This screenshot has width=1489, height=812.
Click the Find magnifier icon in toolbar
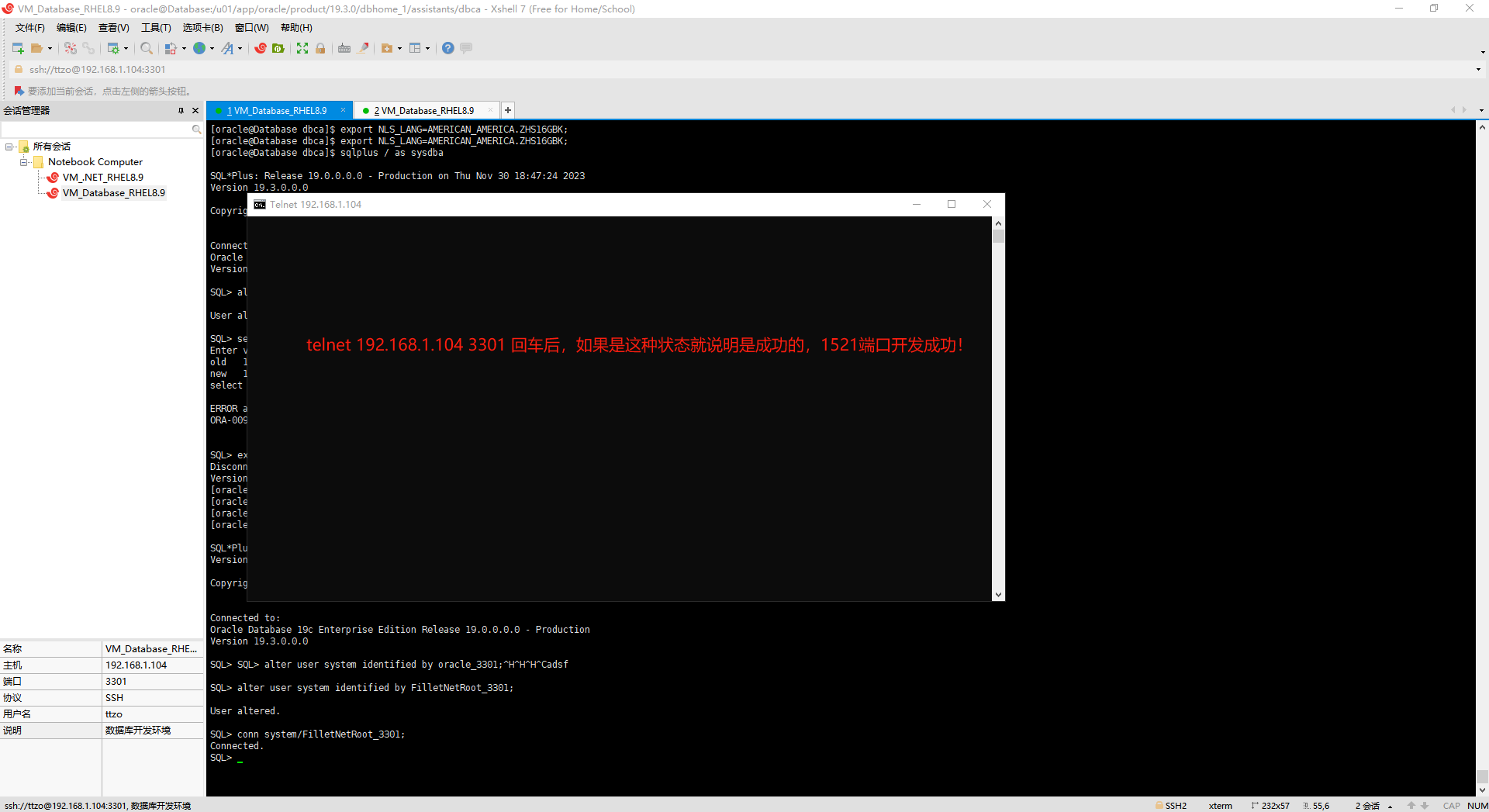147,48
